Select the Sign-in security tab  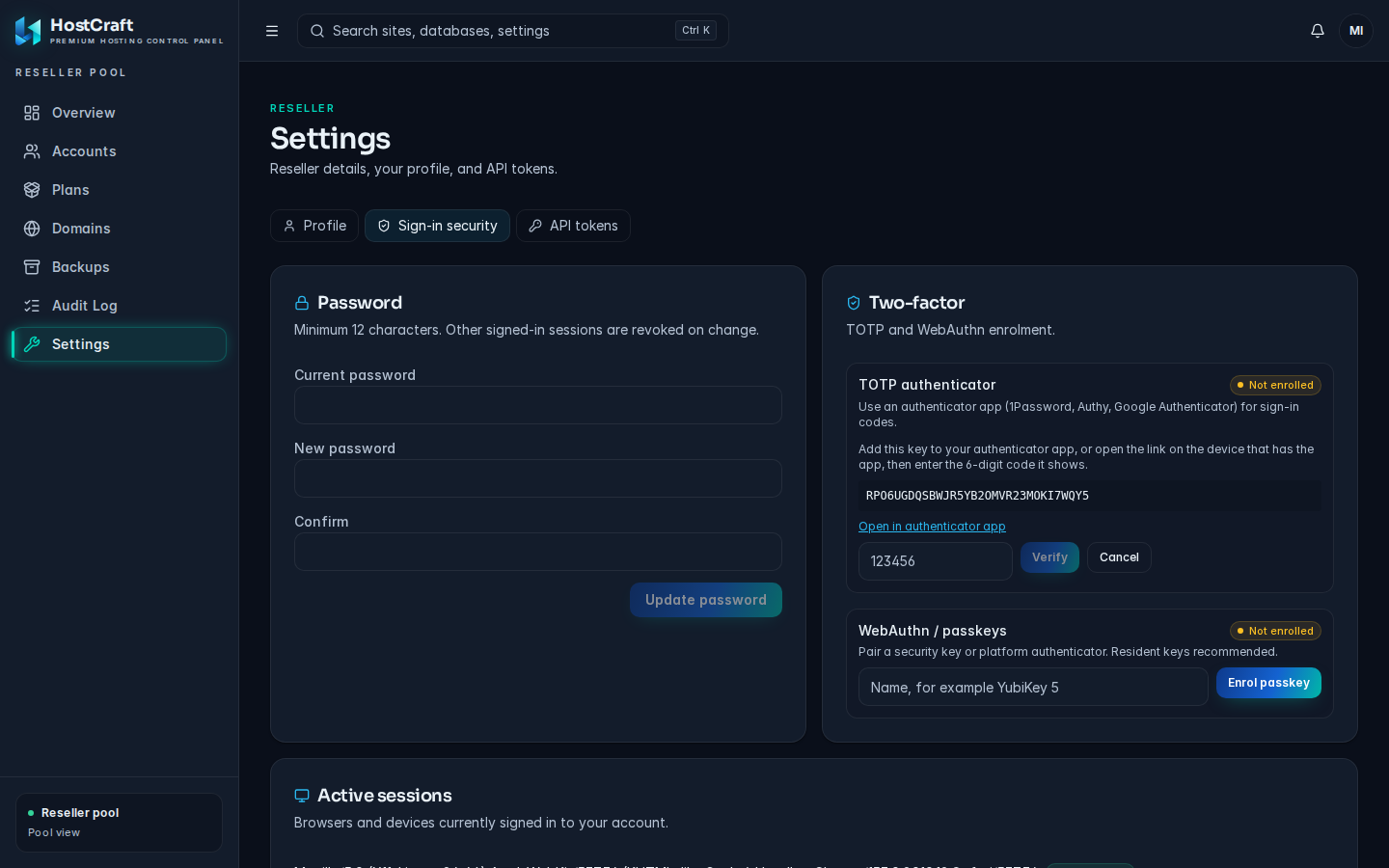[x=437, y=226]
